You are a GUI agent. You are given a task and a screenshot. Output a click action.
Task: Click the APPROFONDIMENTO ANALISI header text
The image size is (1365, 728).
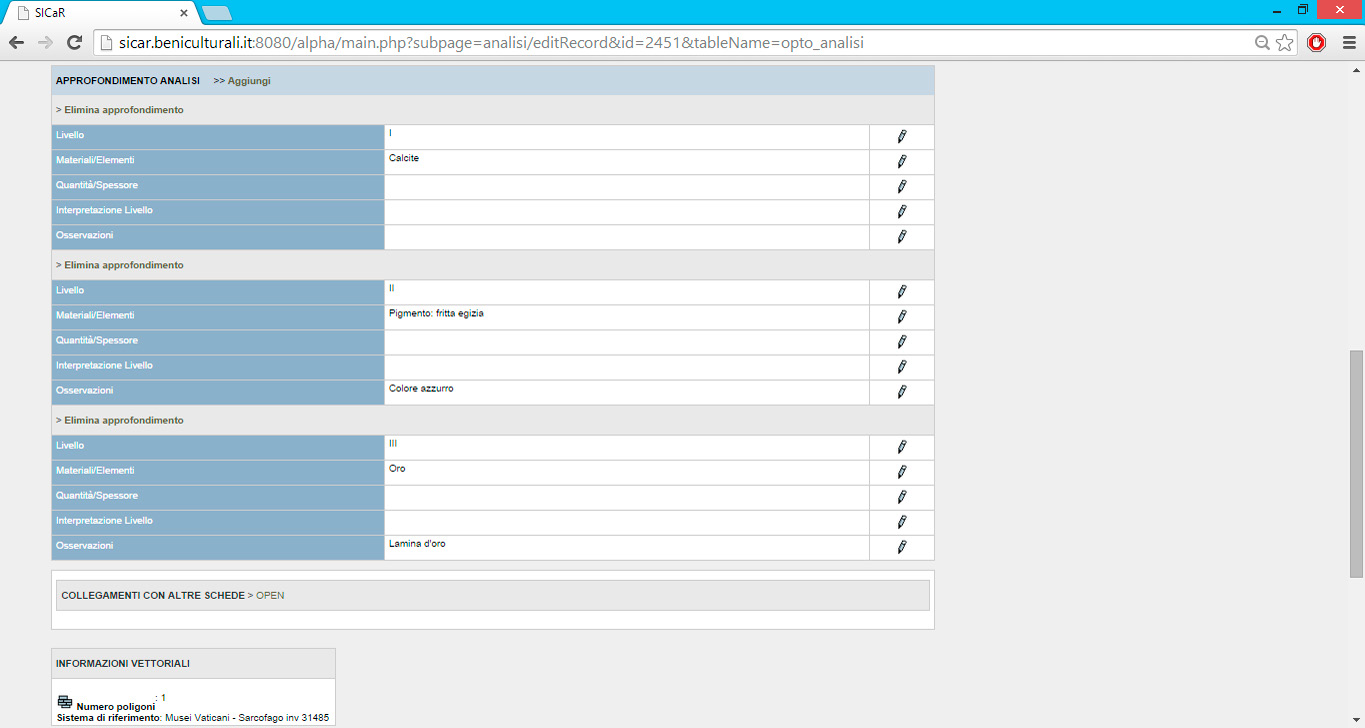click(x=128, y=81)
